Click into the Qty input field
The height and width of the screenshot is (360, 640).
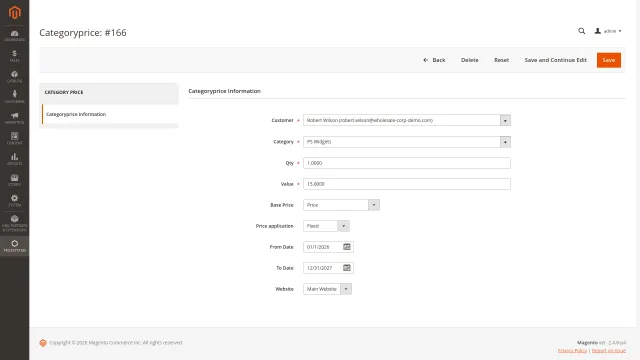[x=407, y=163]
